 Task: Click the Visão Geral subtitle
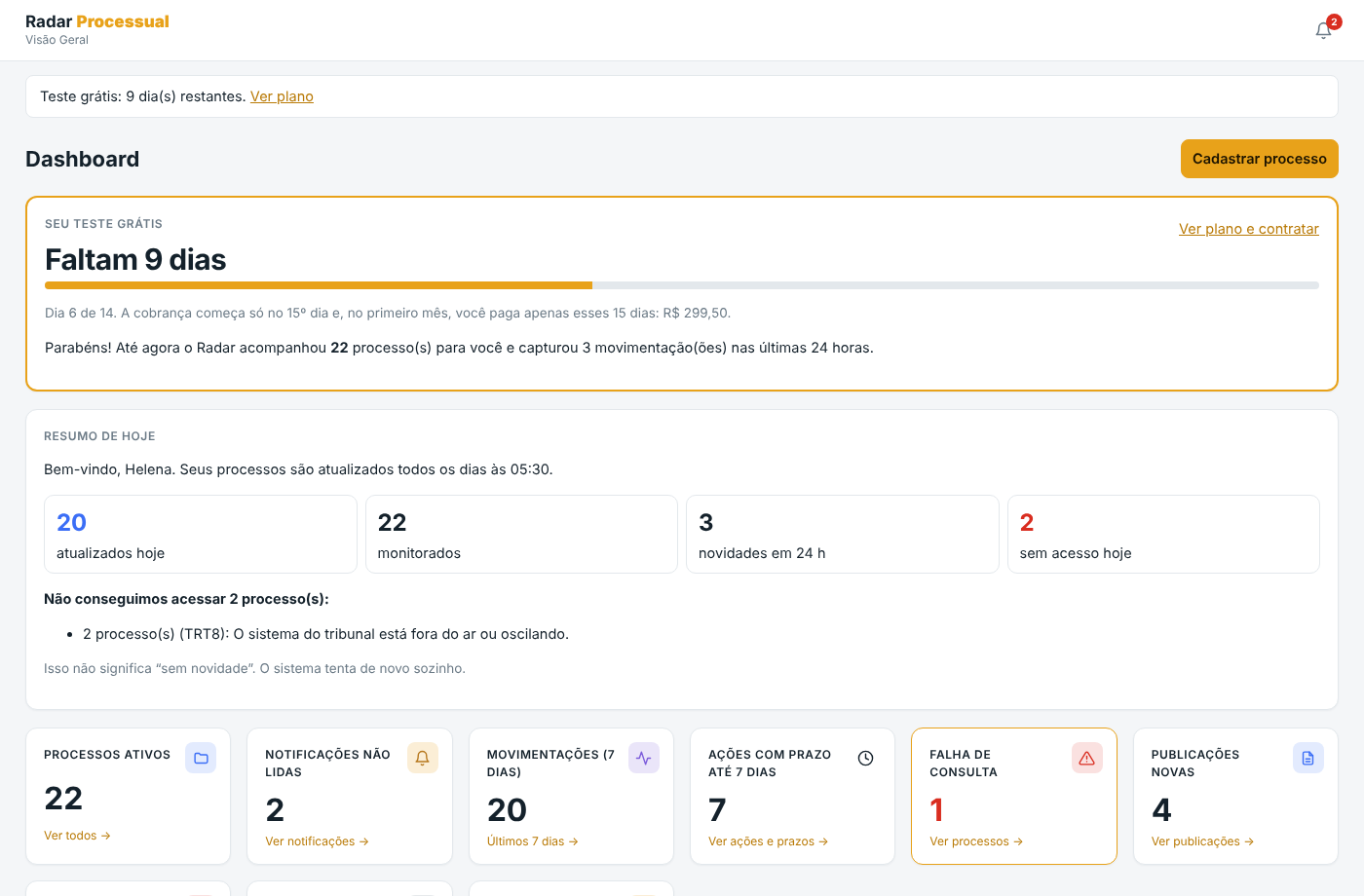57,40
